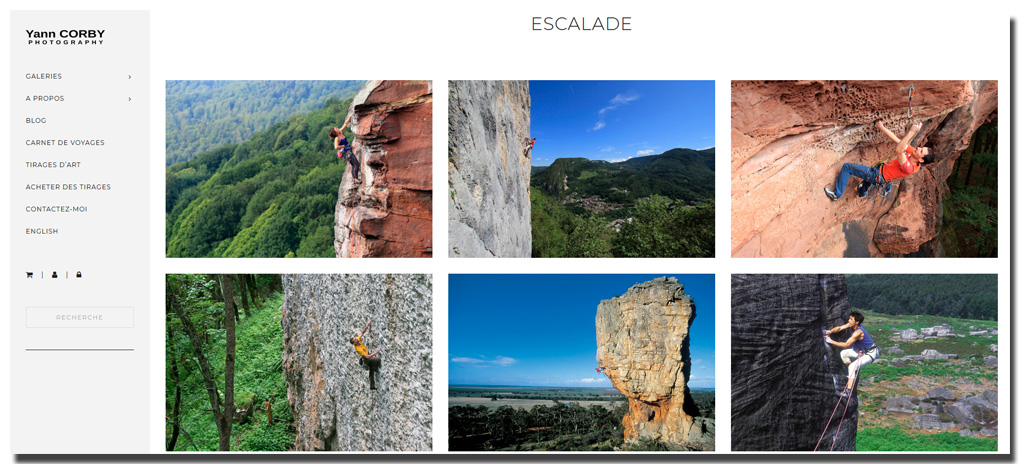Open the A PROPOS menu item
1020x464 pixels.
45,98
